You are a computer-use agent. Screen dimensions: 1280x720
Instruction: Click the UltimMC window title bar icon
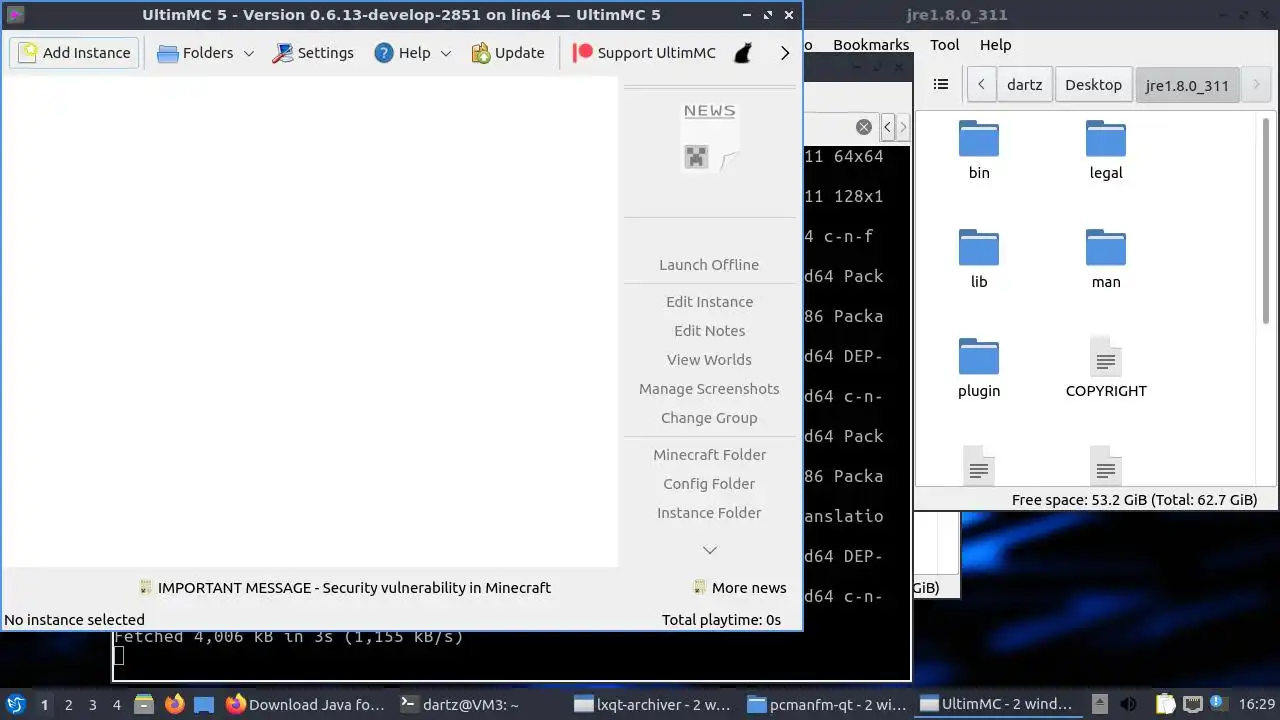point(15,15)
